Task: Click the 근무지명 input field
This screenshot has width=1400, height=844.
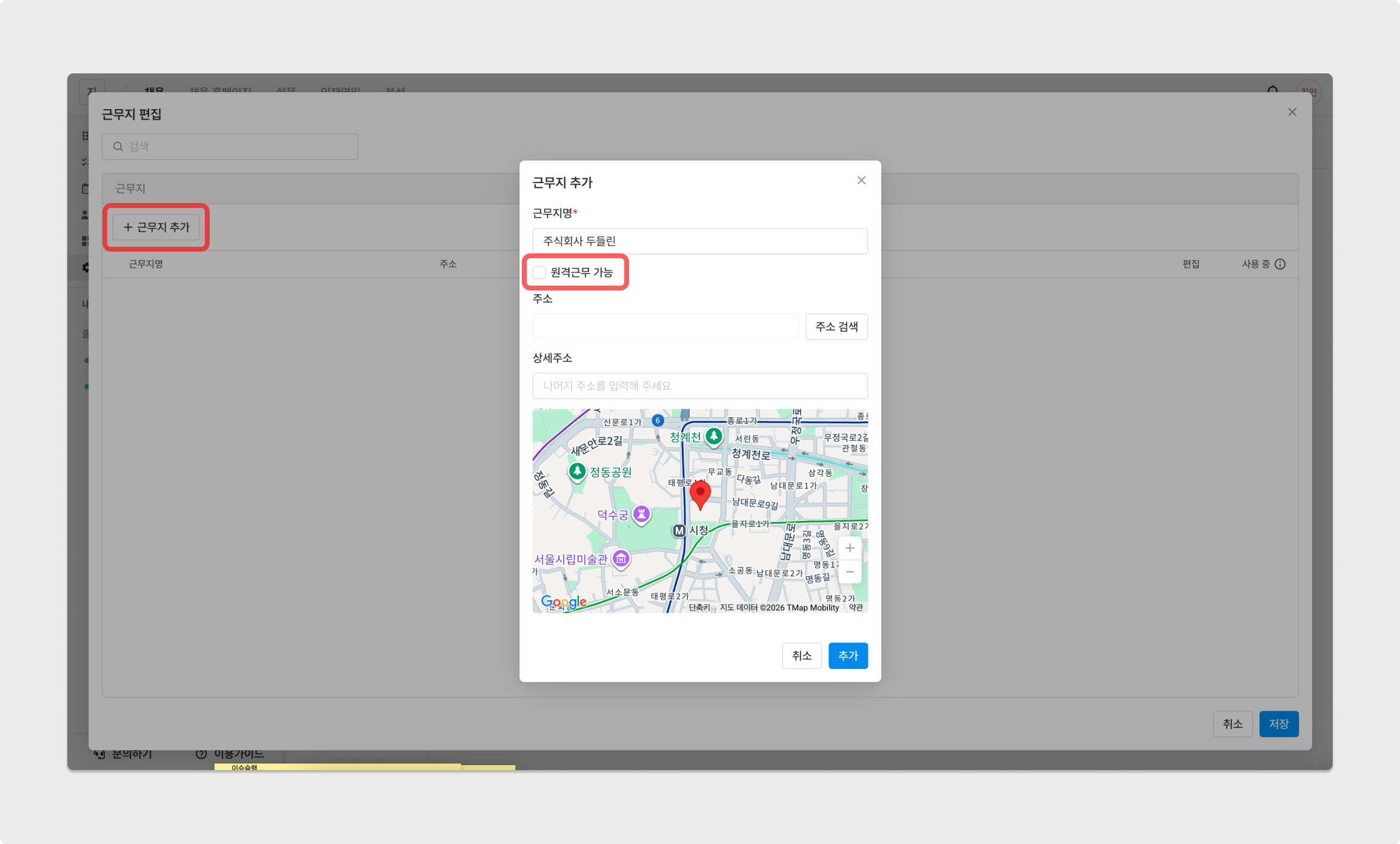Action: (699, 241)
